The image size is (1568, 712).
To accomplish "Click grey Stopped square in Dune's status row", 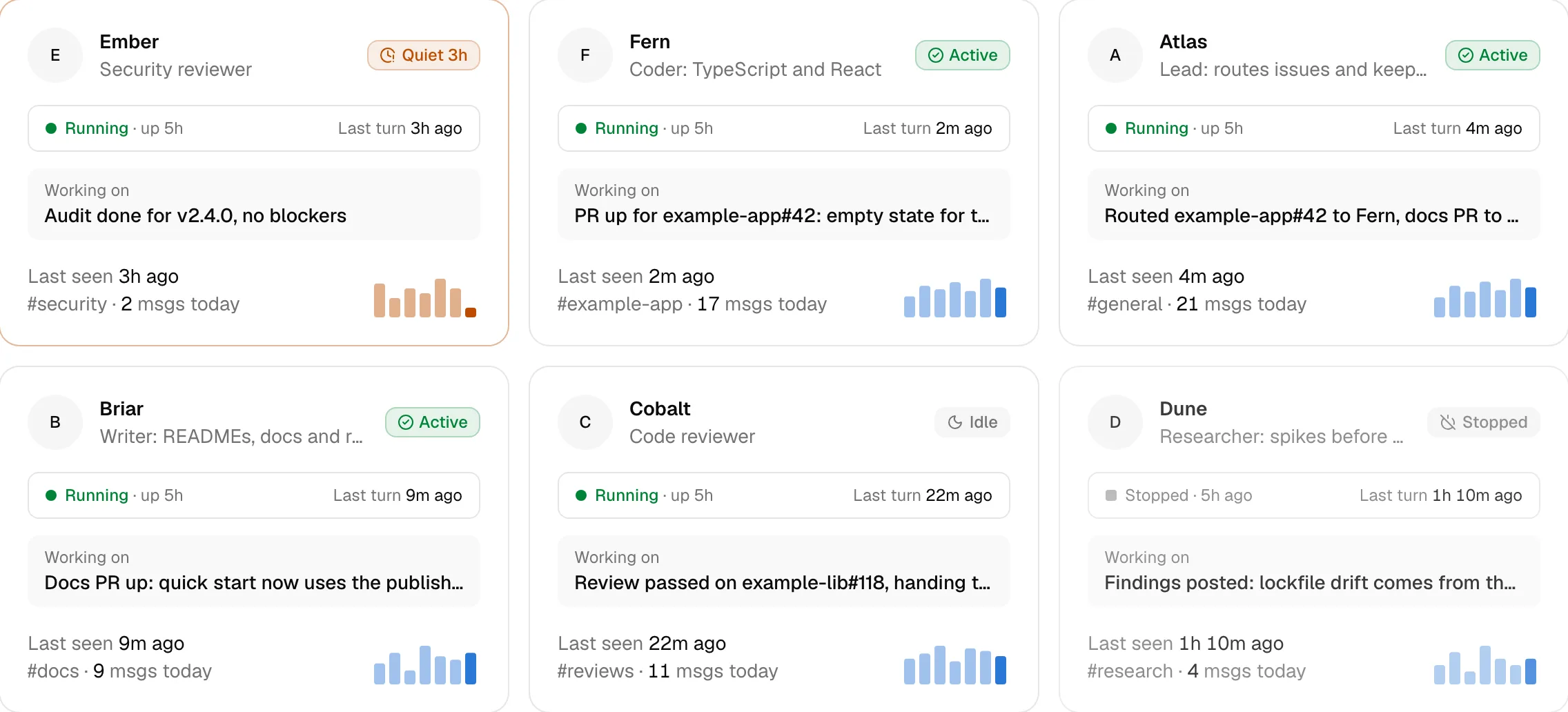I will point(1111,495).
